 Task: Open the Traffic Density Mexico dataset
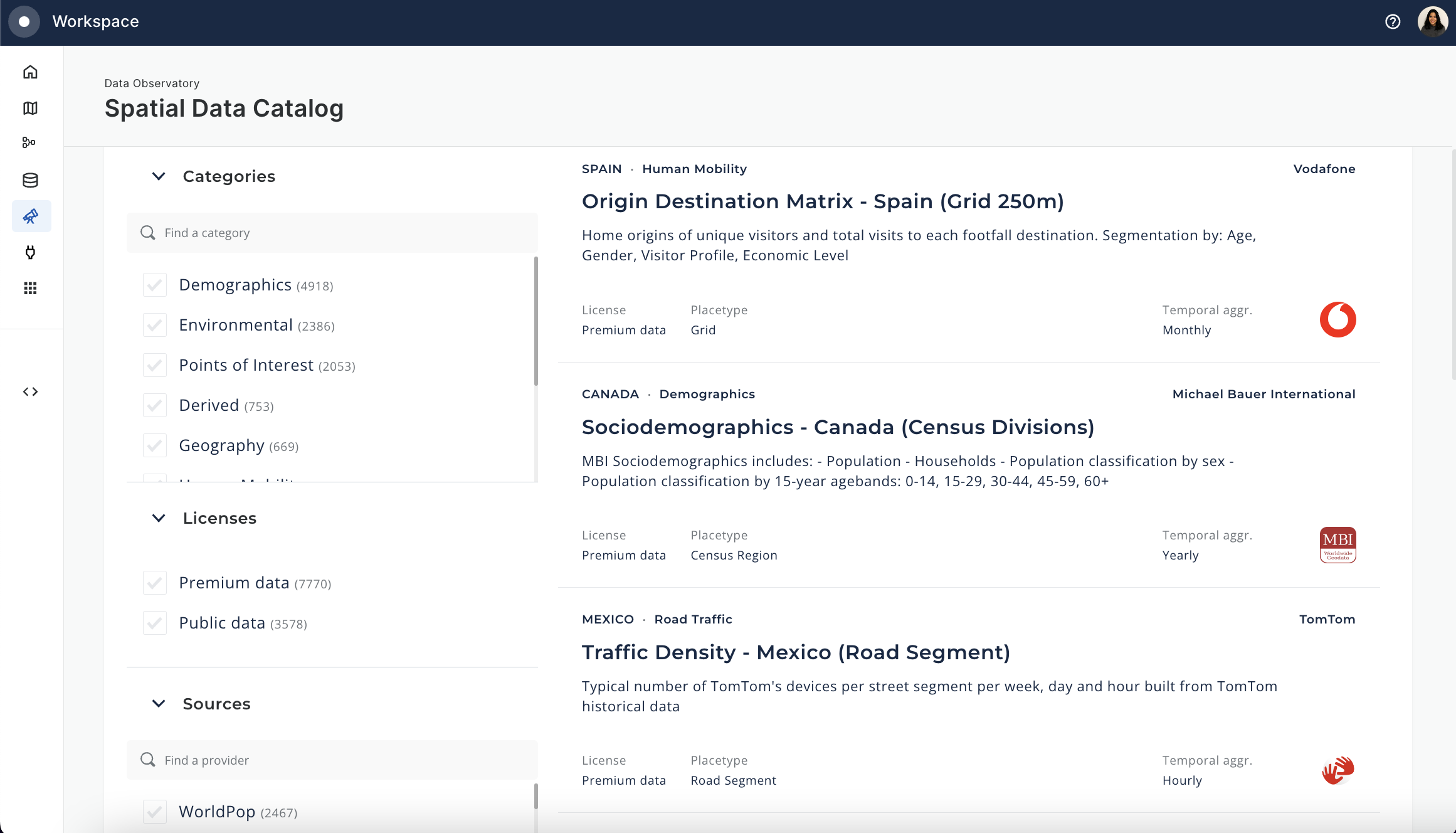tap(796, 652)
